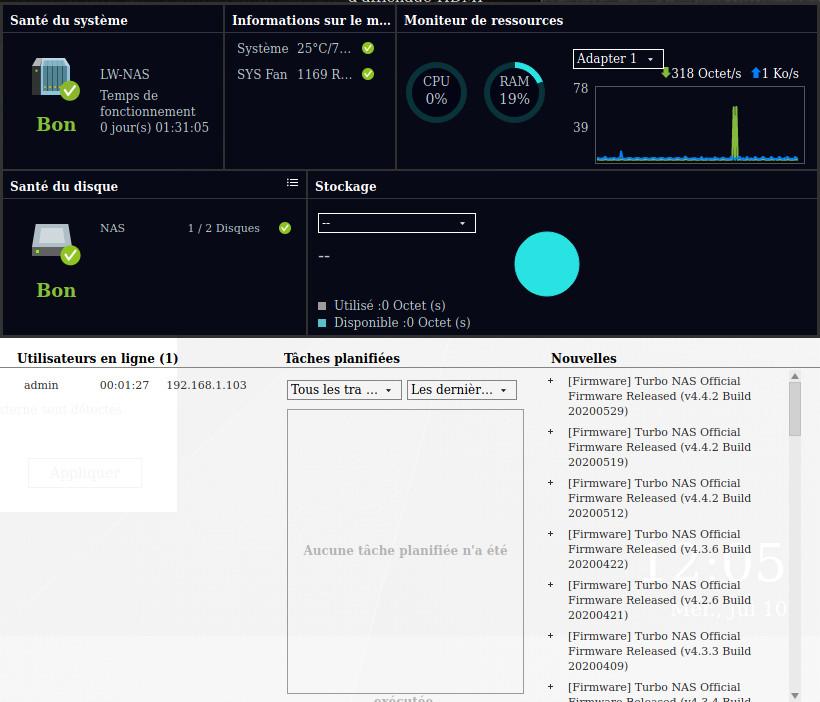Click the Appliquer button

[x=85, y=473]
